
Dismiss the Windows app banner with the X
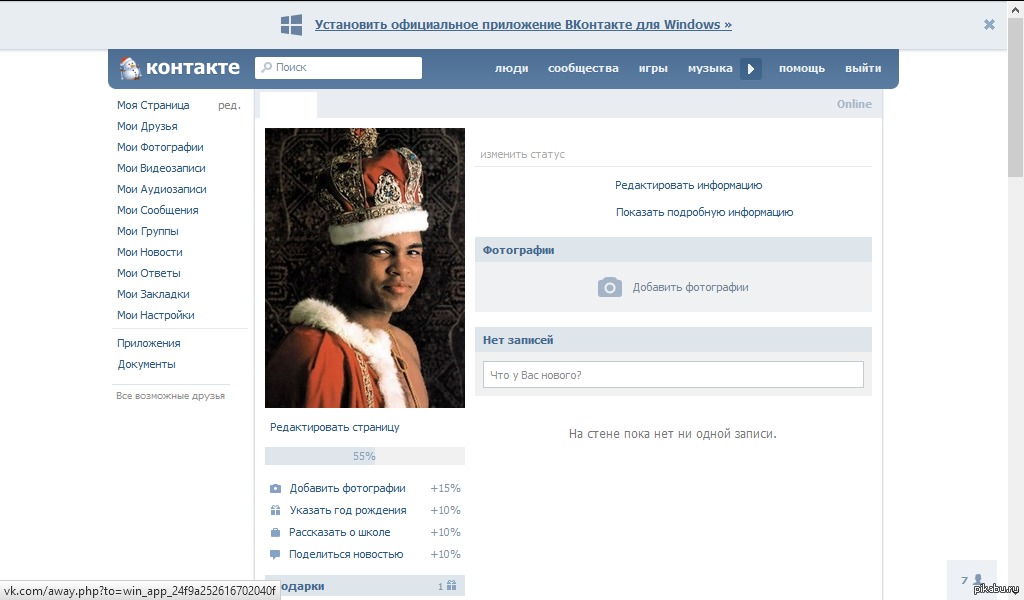coord(989,25)
